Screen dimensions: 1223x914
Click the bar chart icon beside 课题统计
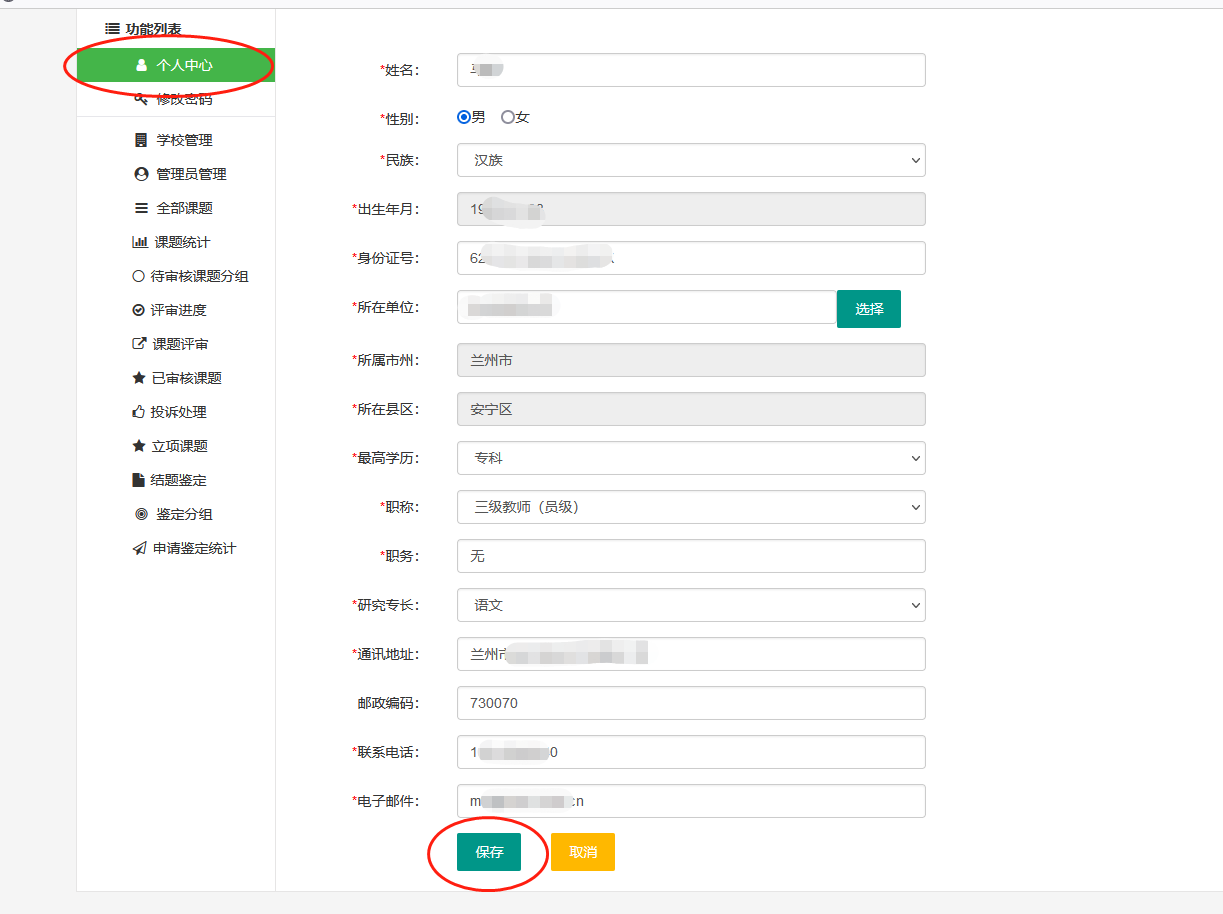pos(139,242)
